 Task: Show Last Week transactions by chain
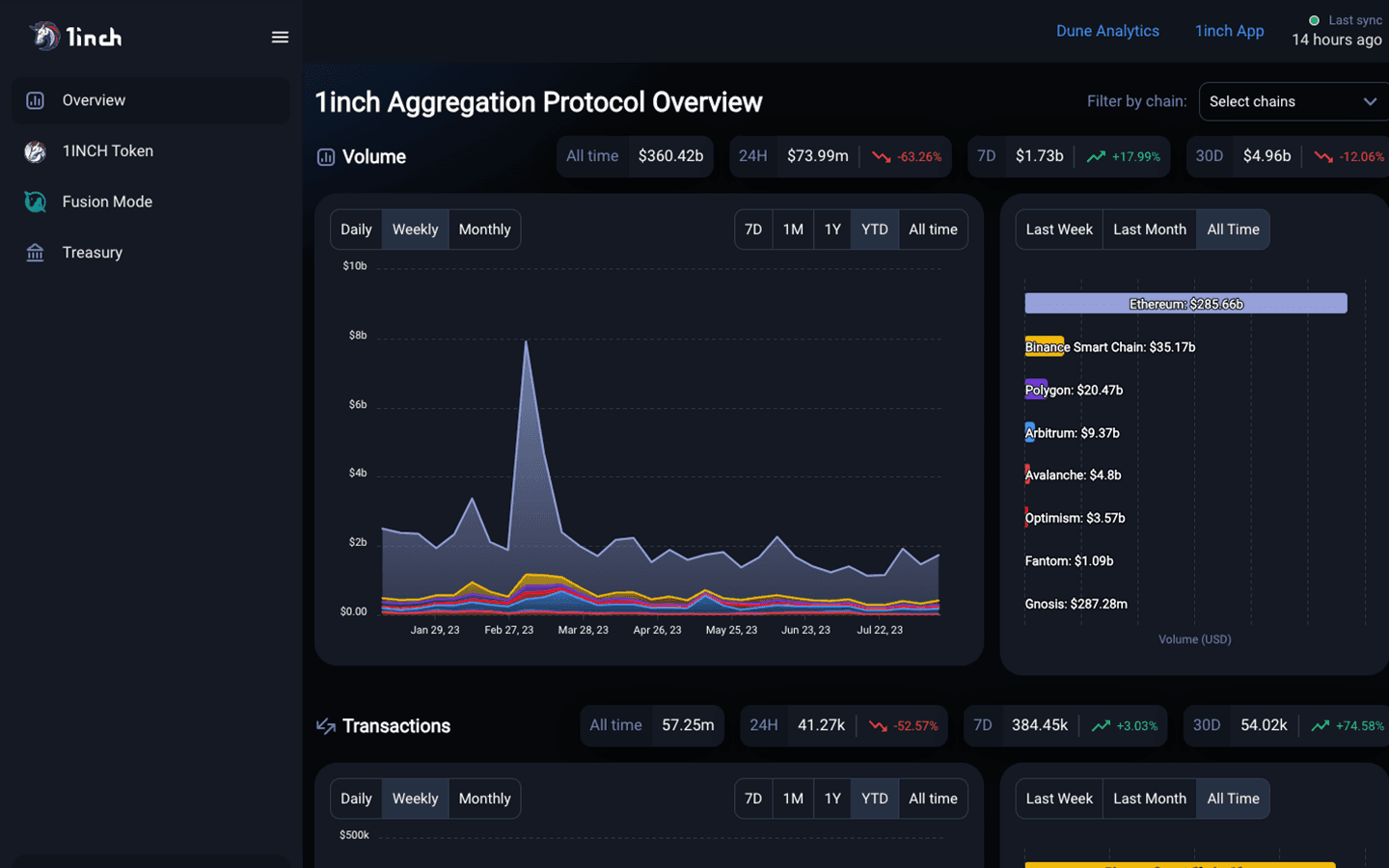coord(1059,799)
